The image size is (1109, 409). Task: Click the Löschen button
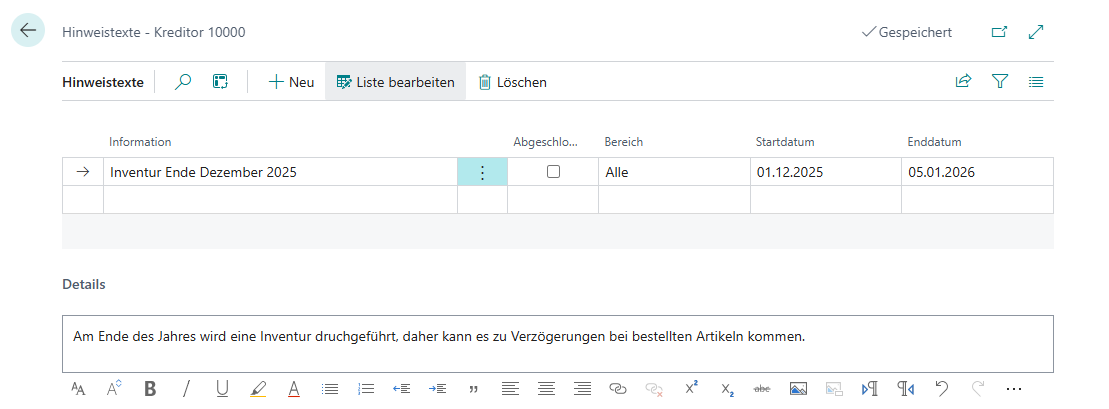click(x=513, y=82)
